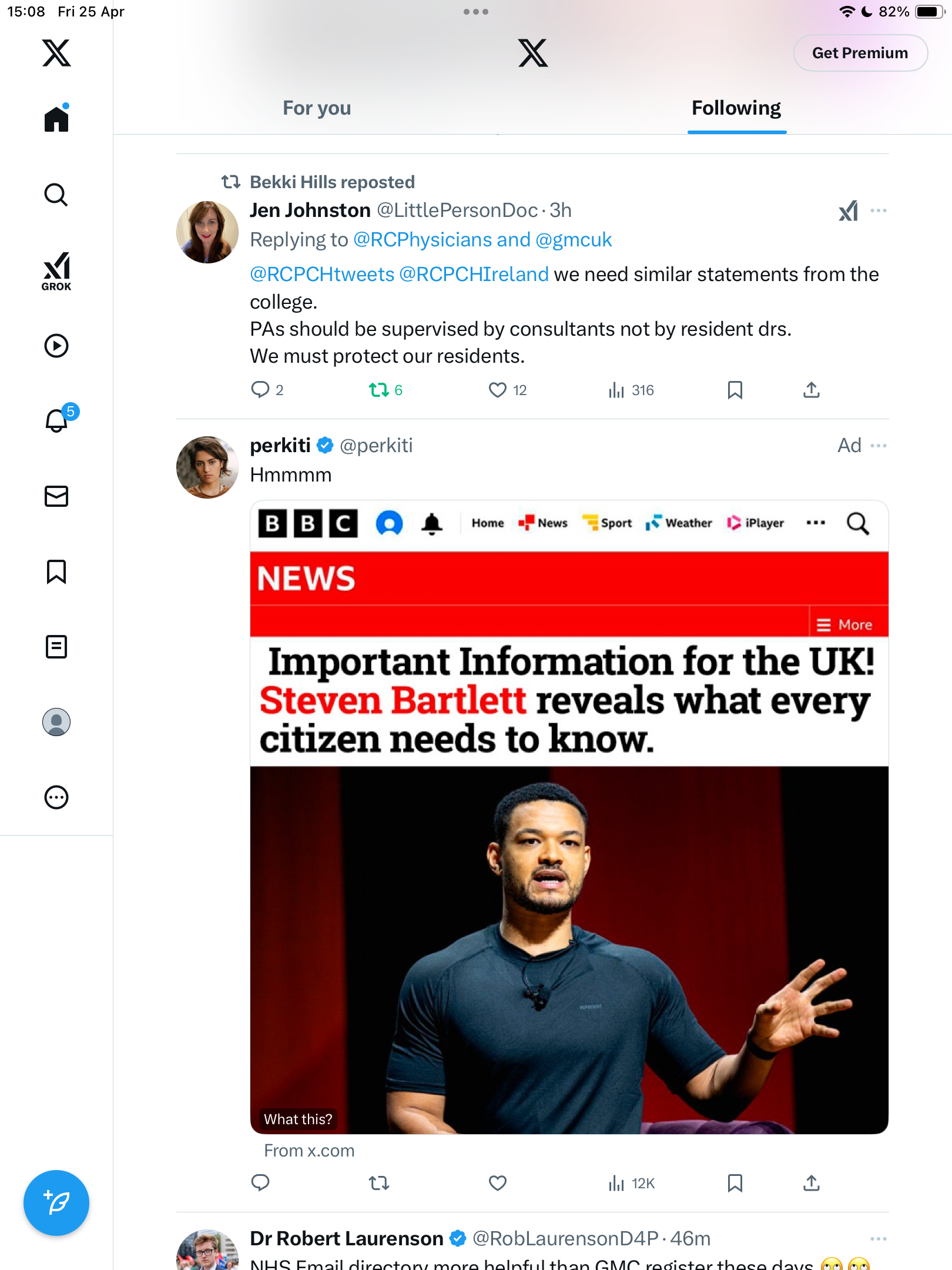The height and width of the screenshot is (1270, 952).
Task: Open the BBC news ad image
Action: pyautogui.click(x=569, y=817)
